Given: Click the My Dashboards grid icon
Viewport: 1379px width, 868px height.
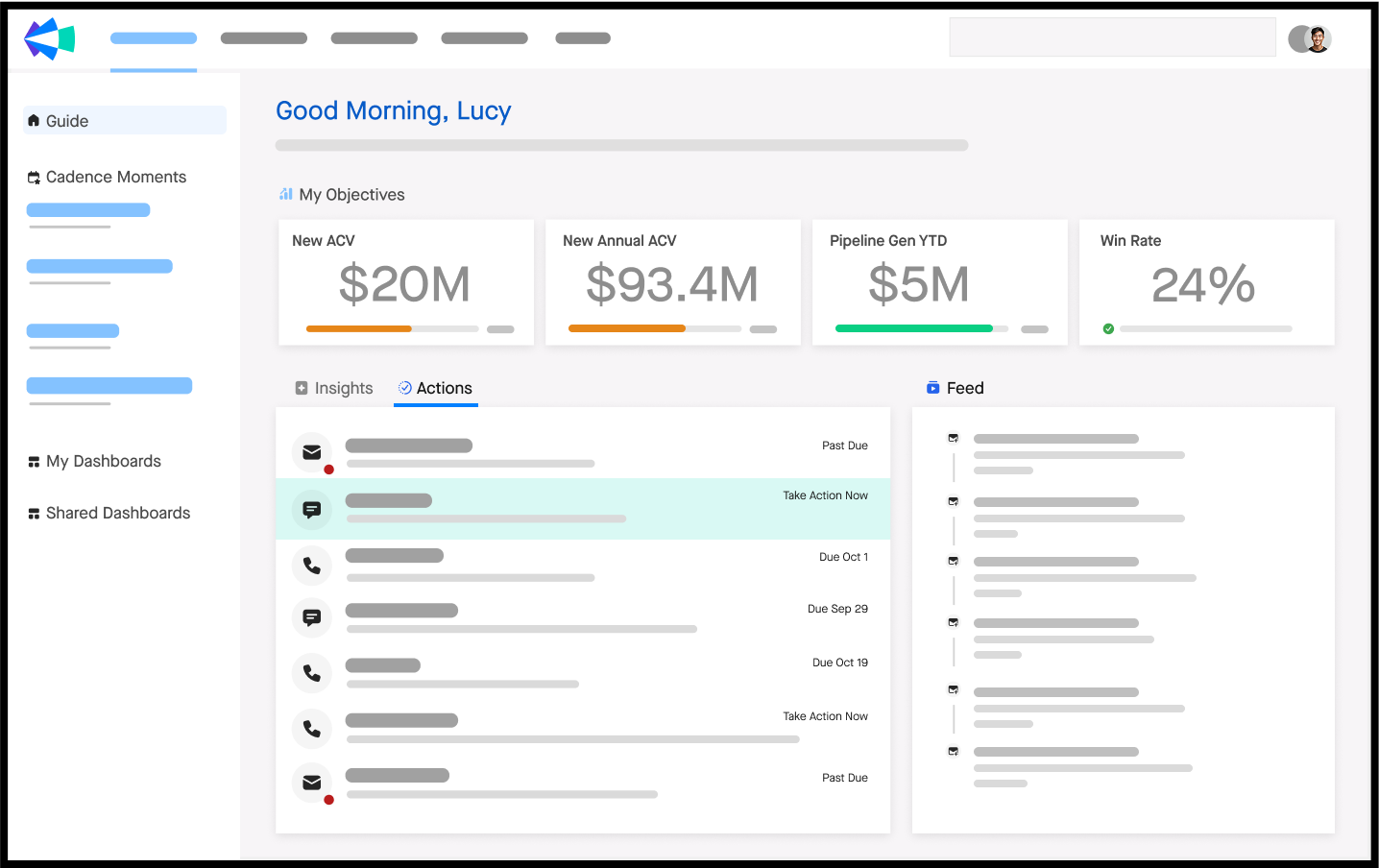Looking at the screenshot, I should point(35,462).
